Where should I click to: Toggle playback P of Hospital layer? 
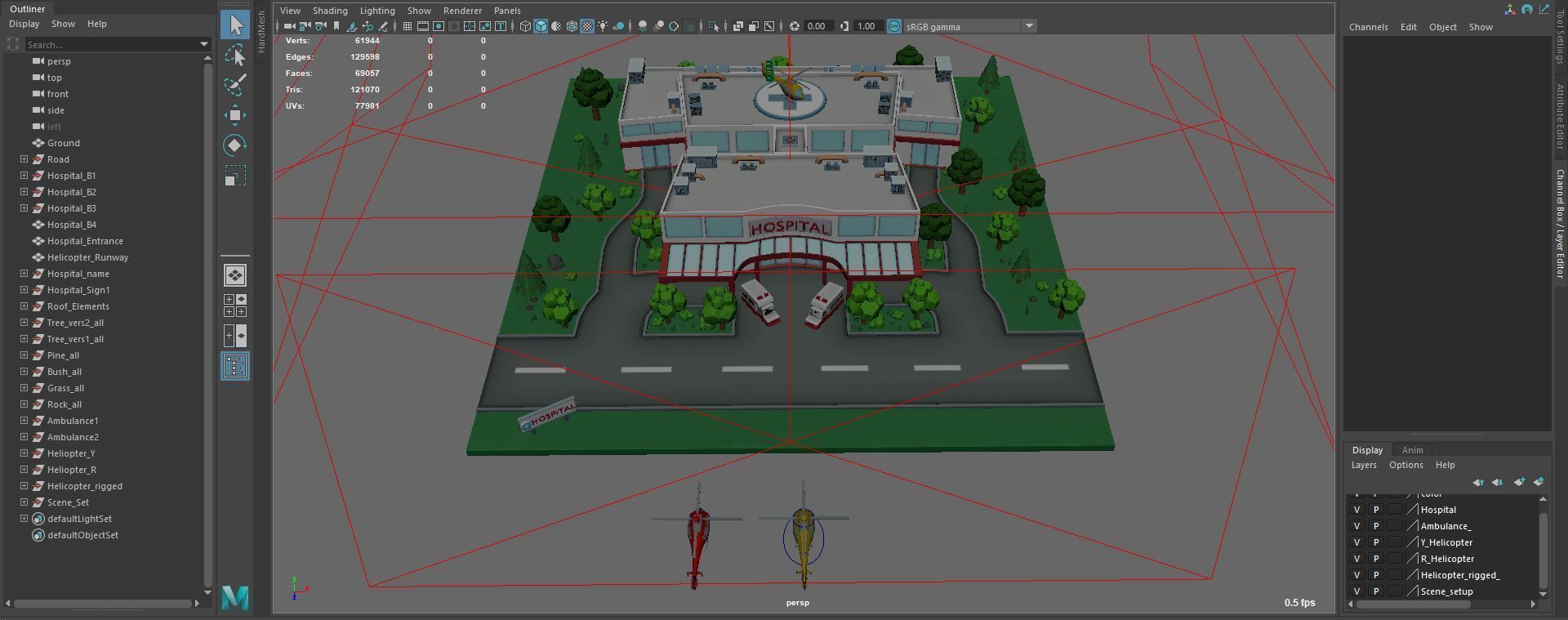pos(1376,510)
